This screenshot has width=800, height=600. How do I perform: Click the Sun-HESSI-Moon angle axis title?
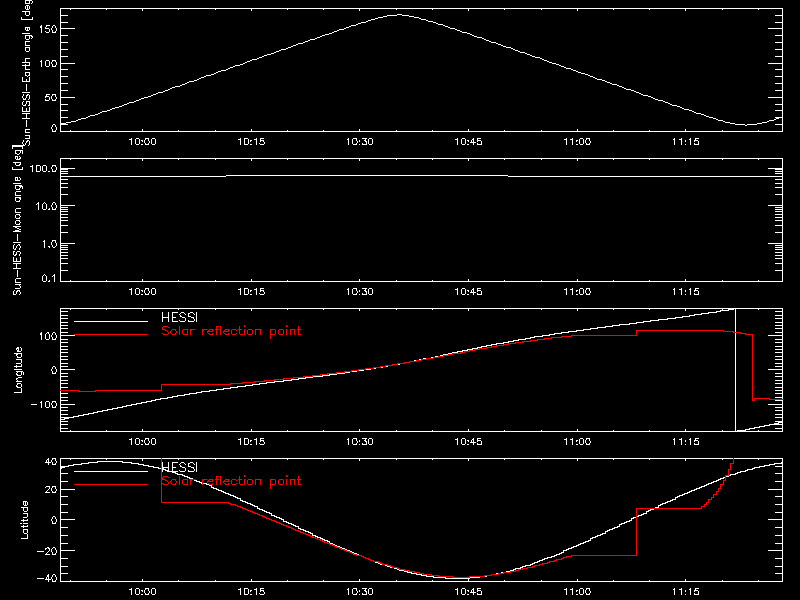pos(17,220)
